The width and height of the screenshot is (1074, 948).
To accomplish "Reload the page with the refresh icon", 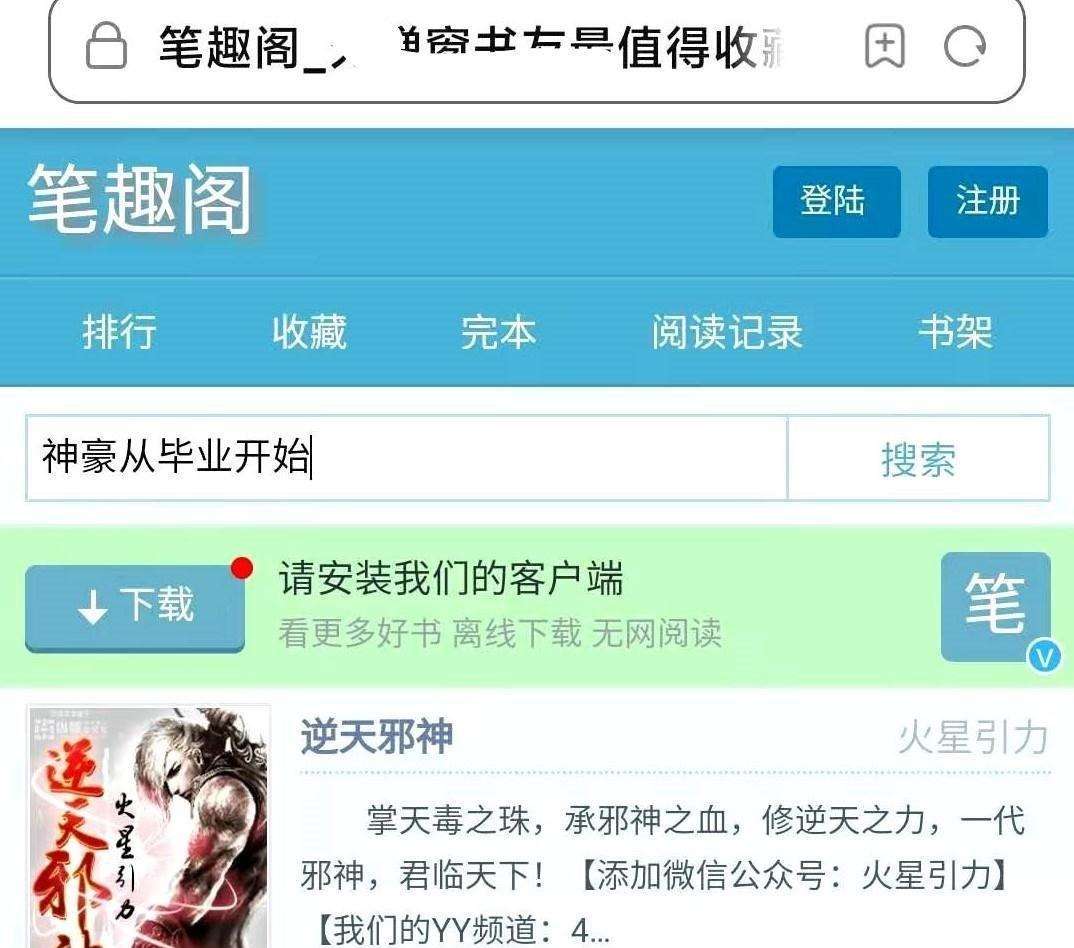I will coord(964,47).
